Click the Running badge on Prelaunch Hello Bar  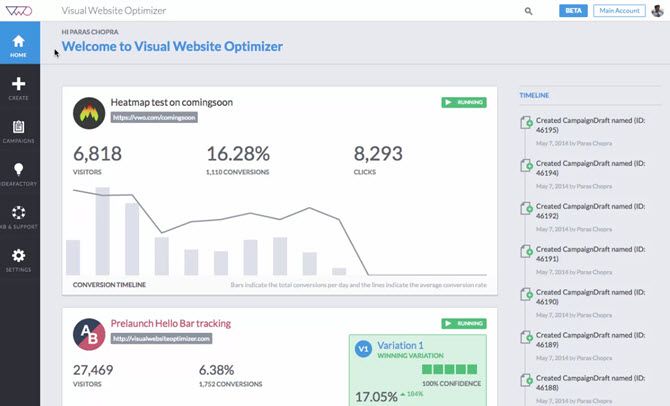coord(463,324)
